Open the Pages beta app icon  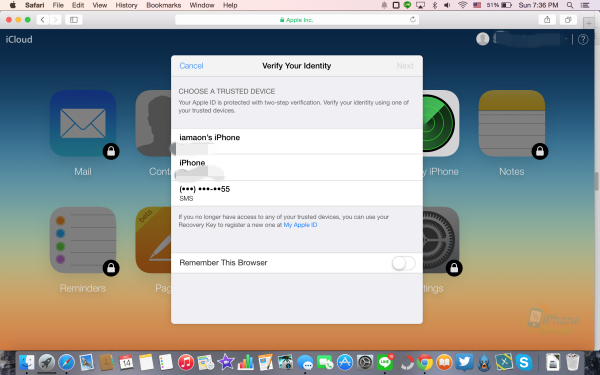(153, 240)
